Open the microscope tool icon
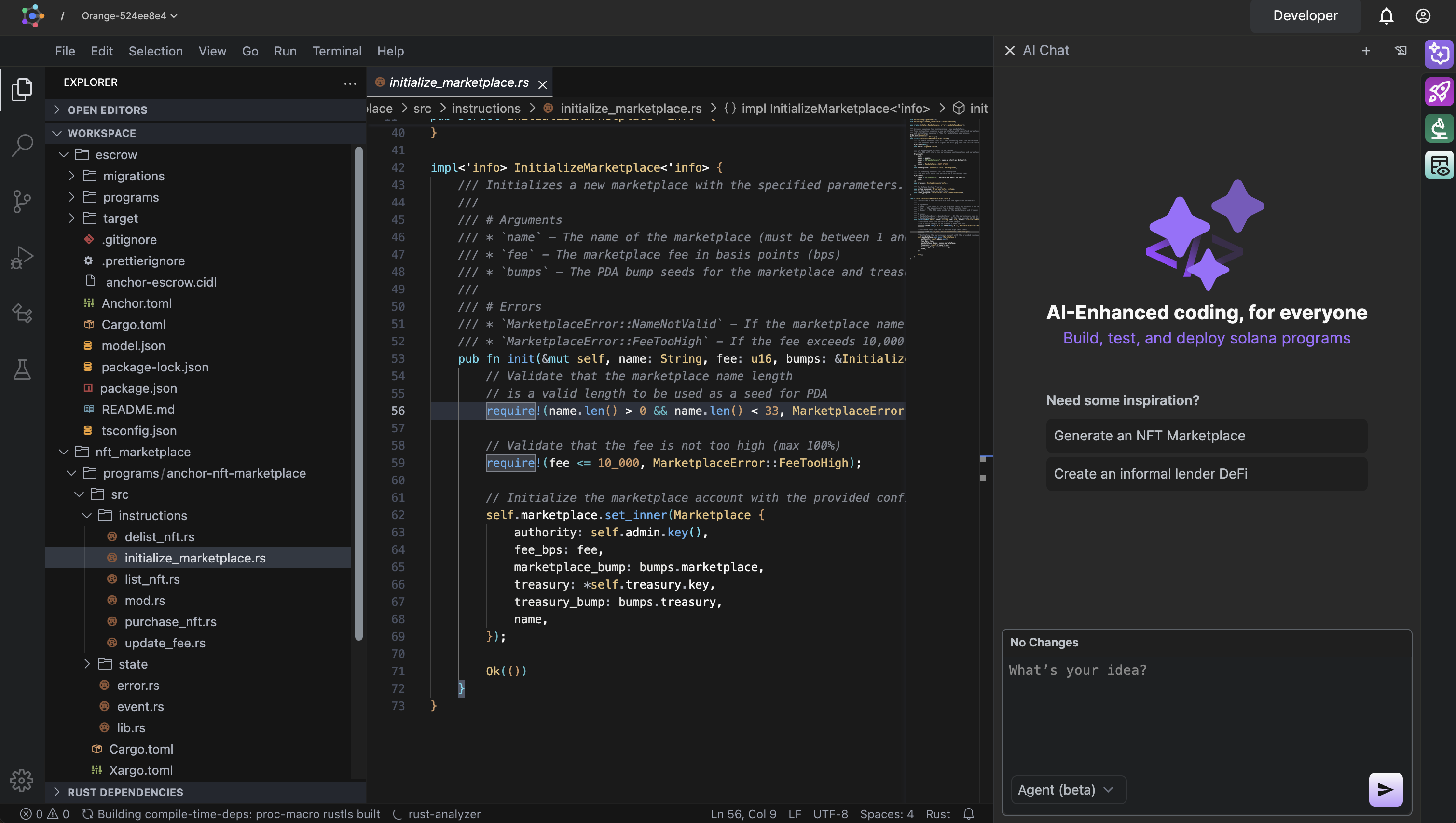 pos(1439,128)
